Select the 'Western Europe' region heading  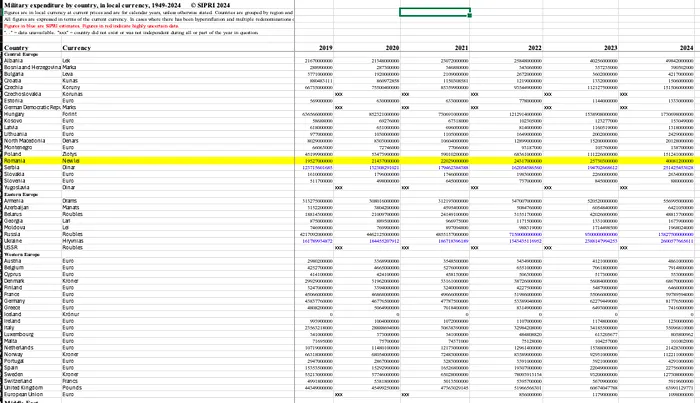[x=22, y=254]
